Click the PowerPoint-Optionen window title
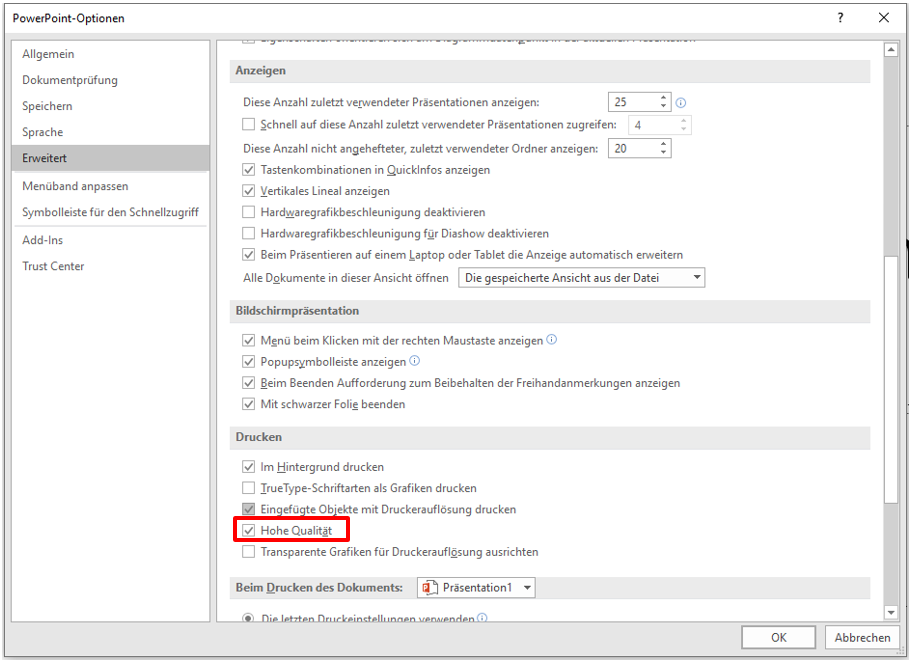Screen dimensions: 910x660 (x=68, y=18)
